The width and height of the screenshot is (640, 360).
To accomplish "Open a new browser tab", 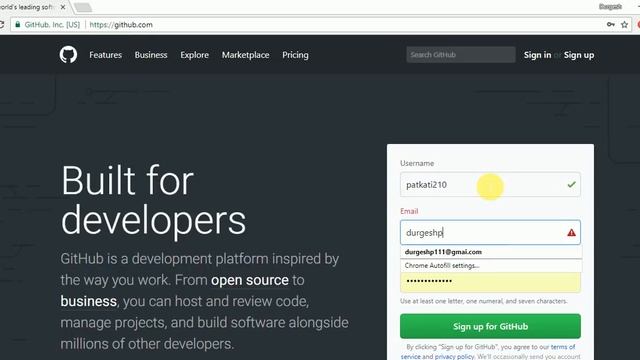I will [83, 7].
